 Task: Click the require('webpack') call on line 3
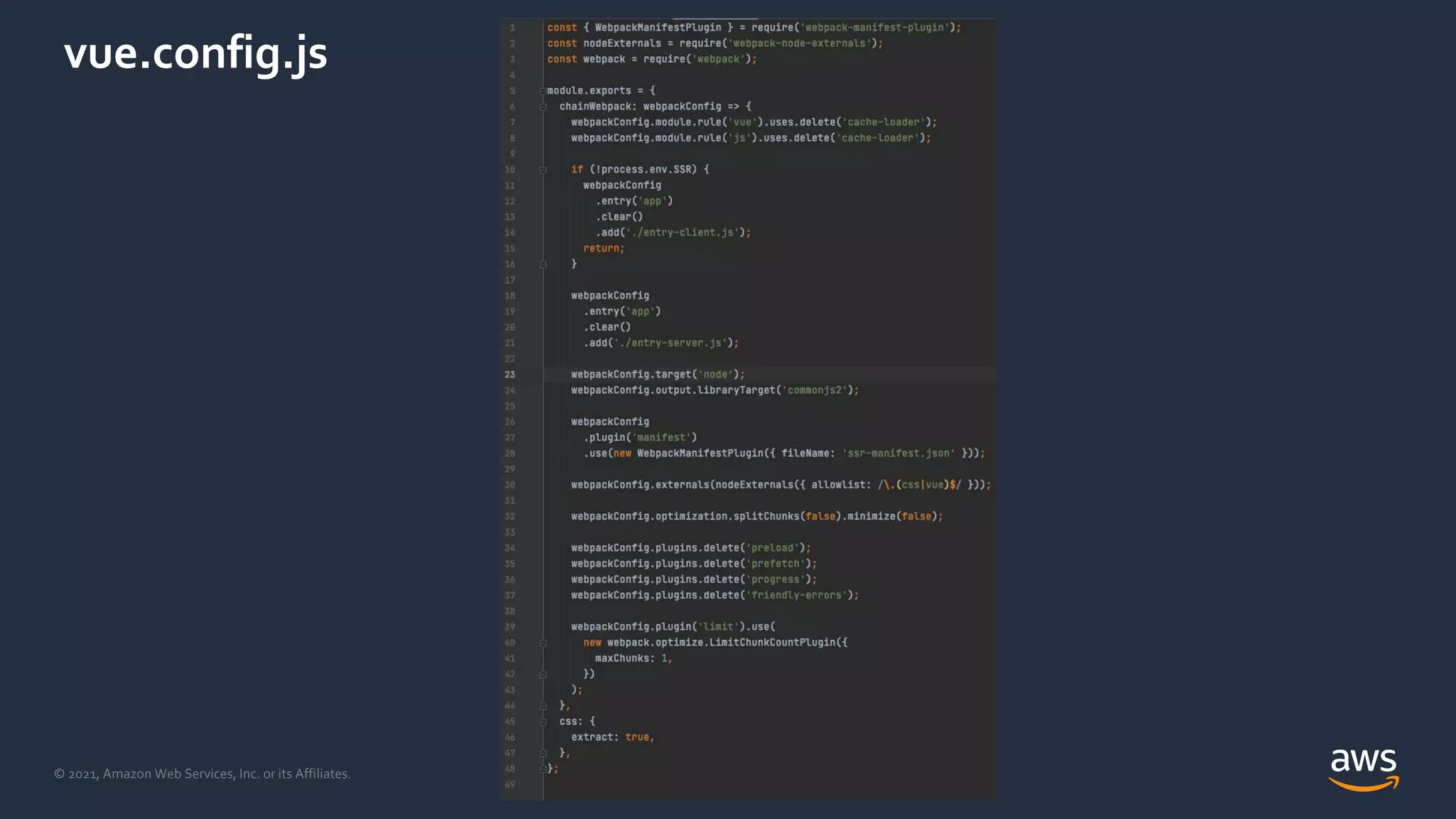coord(697,59)
